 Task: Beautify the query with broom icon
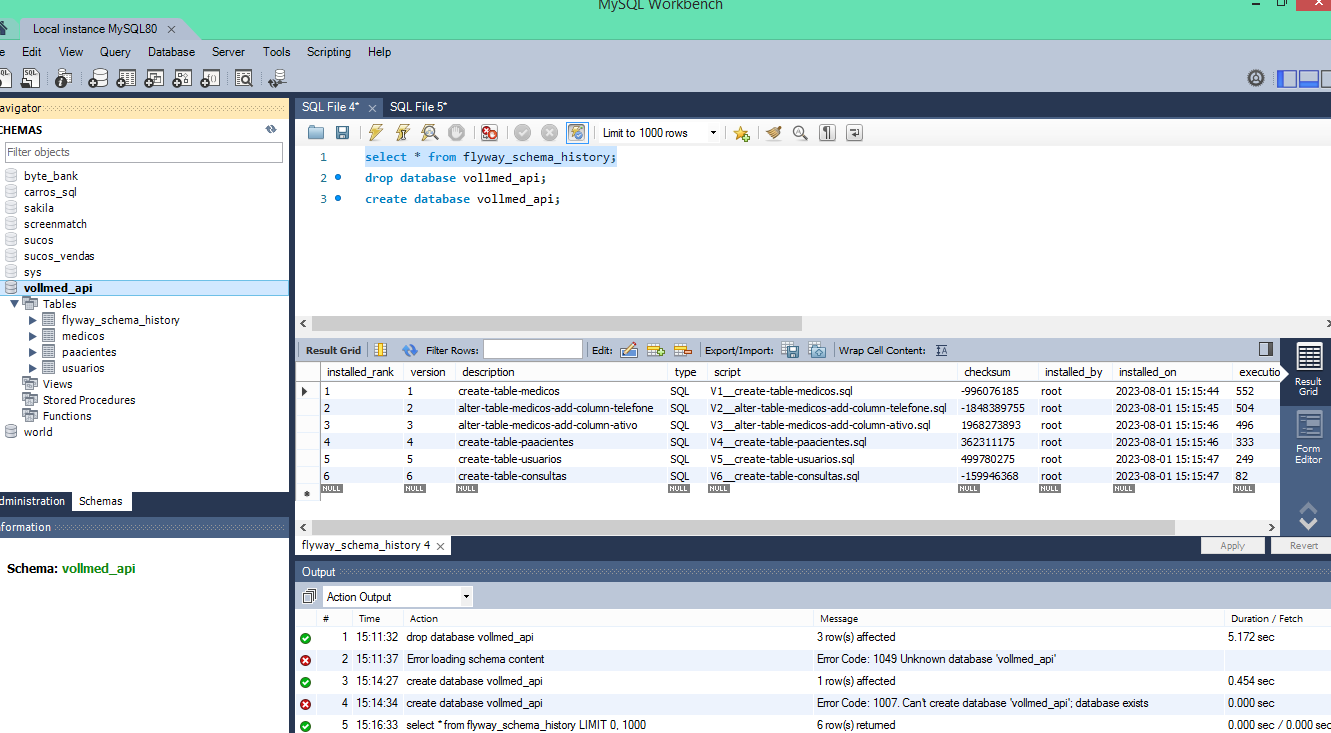point(773,132)
